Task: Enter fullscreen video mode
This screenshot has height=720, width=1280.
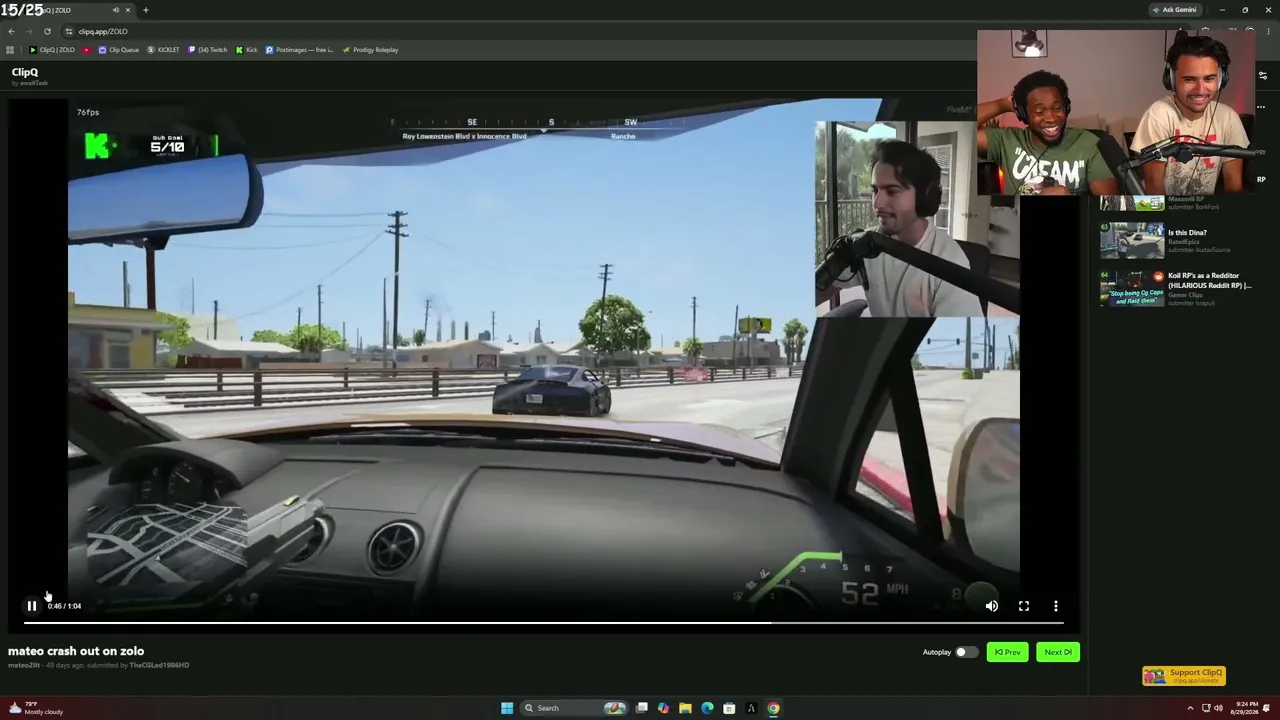Action: tap(1023, 606)
